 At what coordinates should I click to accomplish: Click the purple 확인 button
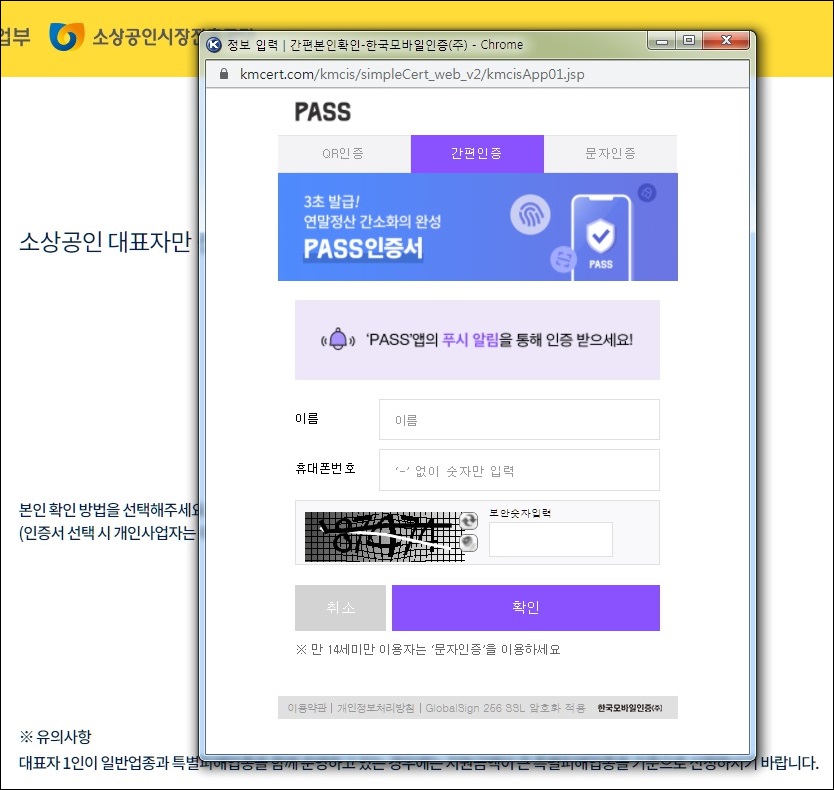(526, 608)
